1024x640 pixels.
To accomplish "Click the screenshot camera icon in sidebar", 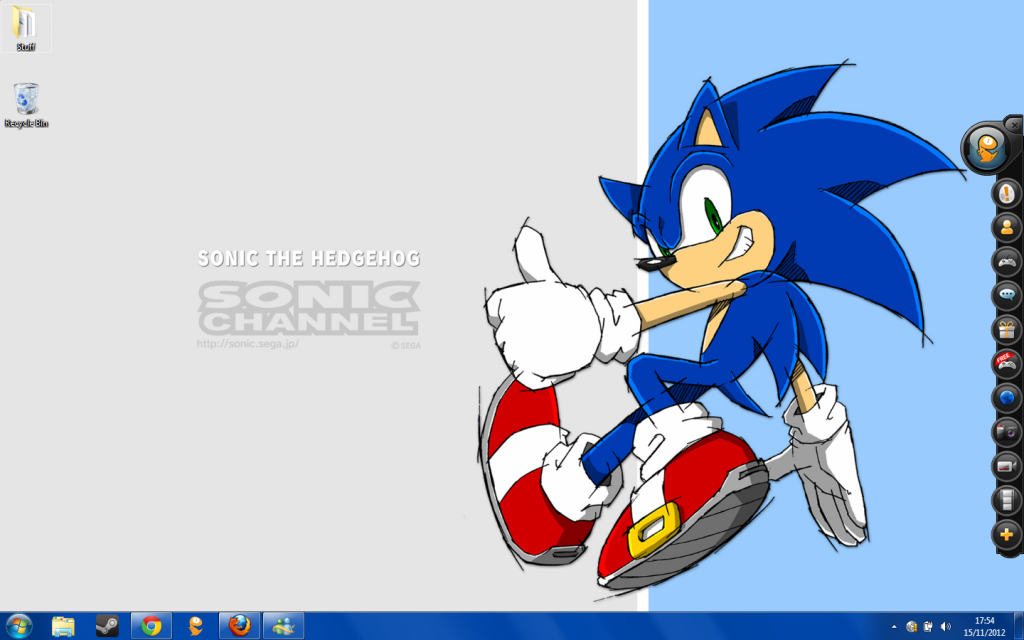I will tap(1006, 432).
